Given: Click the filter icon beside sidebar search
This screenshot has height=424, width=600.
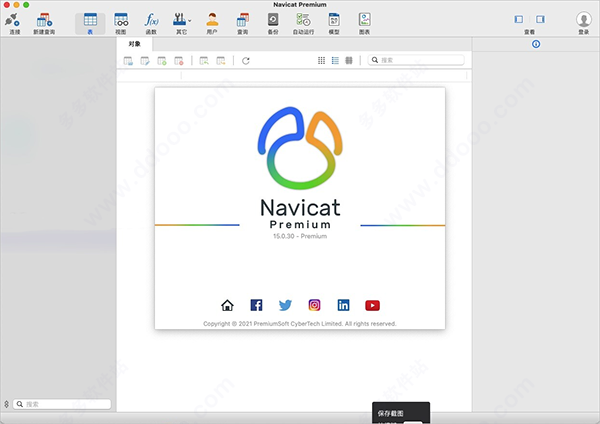Looking at the screenshot, I should (6, 404).
